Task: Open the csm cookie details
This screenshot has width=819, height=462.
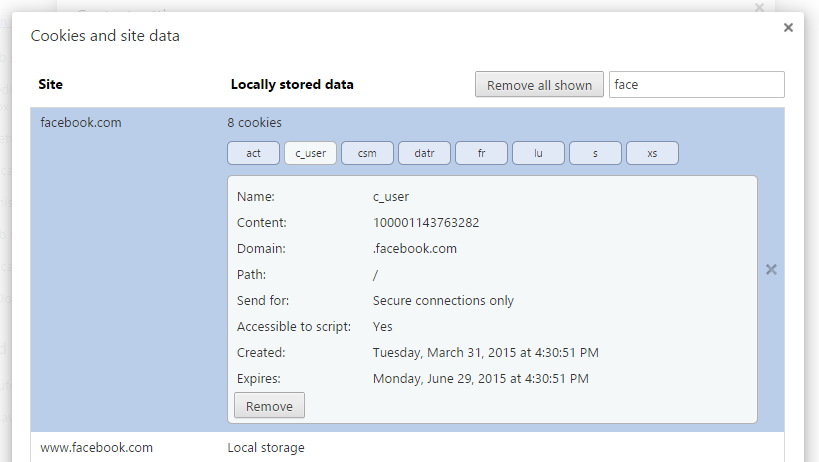Action: pyautogui.click(x=367, y=153)
